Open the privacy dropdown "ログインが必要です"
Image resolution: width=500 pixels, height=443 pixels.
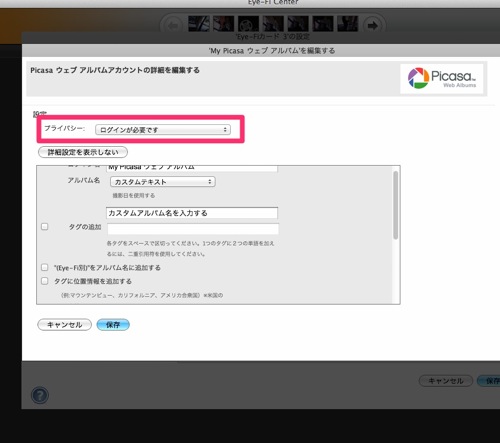pyautogui.click(x=163, y=130)
